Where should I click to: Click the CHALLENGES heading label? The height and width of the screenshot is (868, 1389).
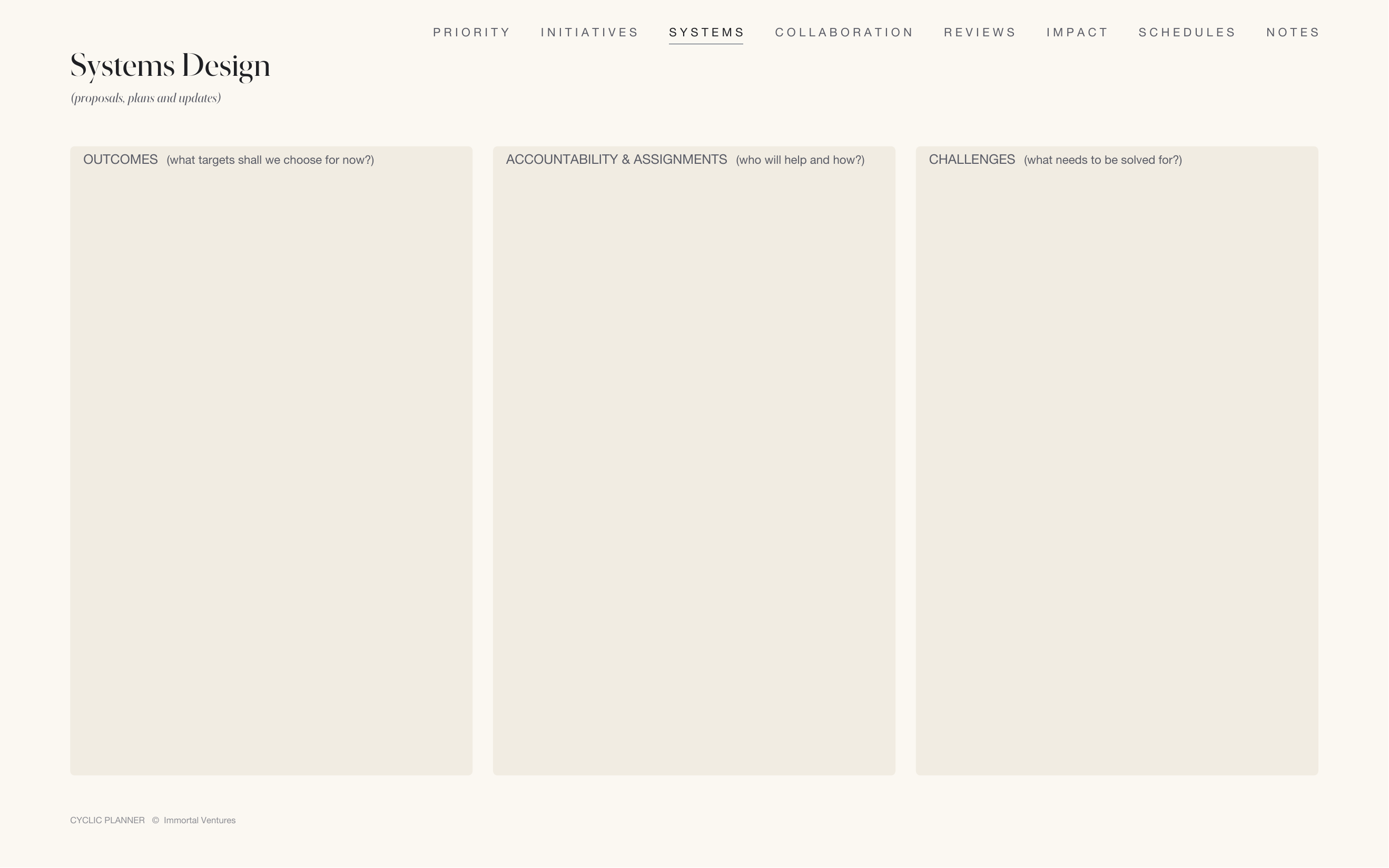[972, 160]
